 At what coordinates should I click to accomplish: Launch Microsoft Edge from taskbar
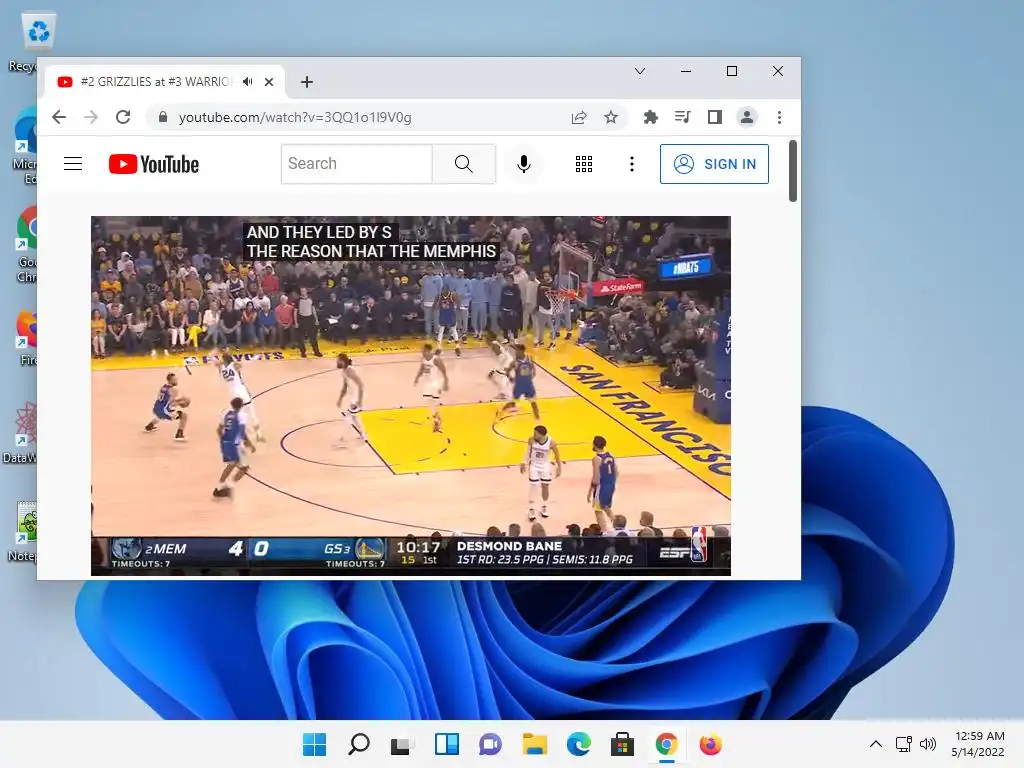click(579, 744)
